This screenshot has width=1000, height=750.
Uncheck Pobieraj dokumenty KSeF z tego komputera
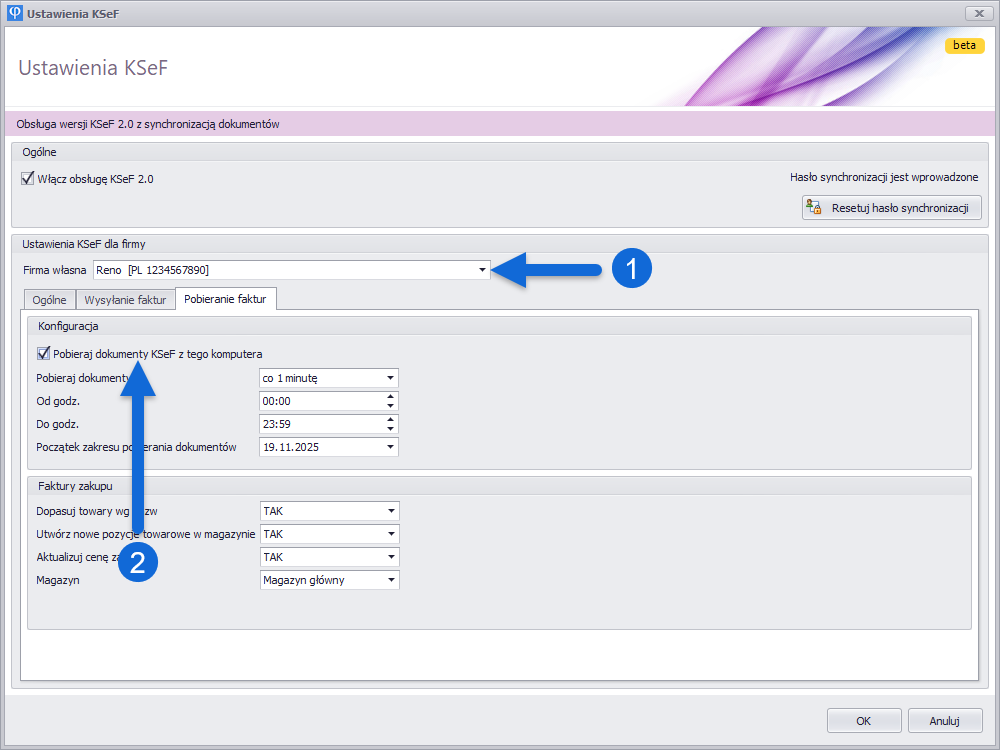[x=43, y=353]
